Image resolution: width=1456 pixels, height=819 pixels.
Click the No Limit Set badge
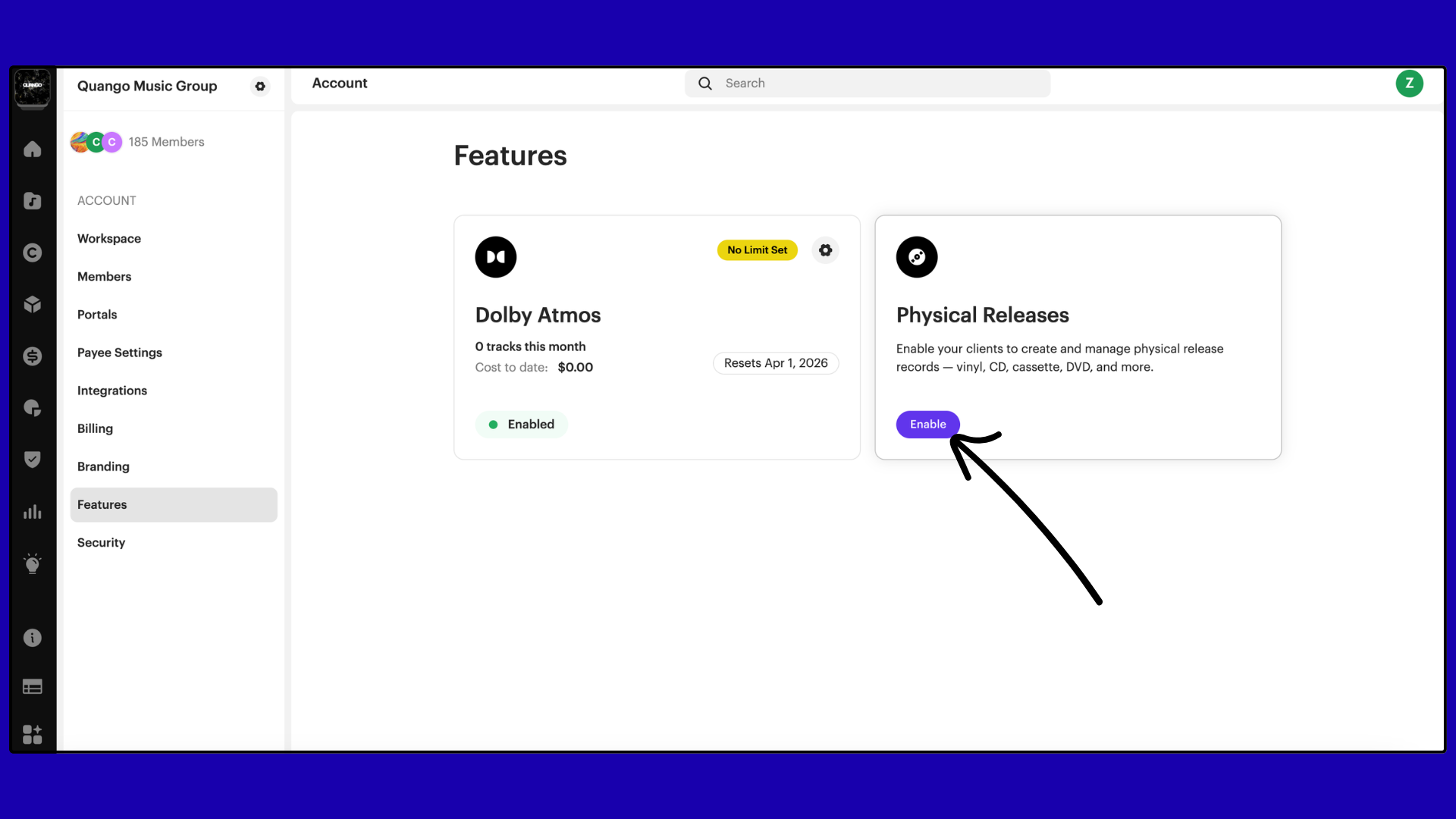[x=757, y=250]
